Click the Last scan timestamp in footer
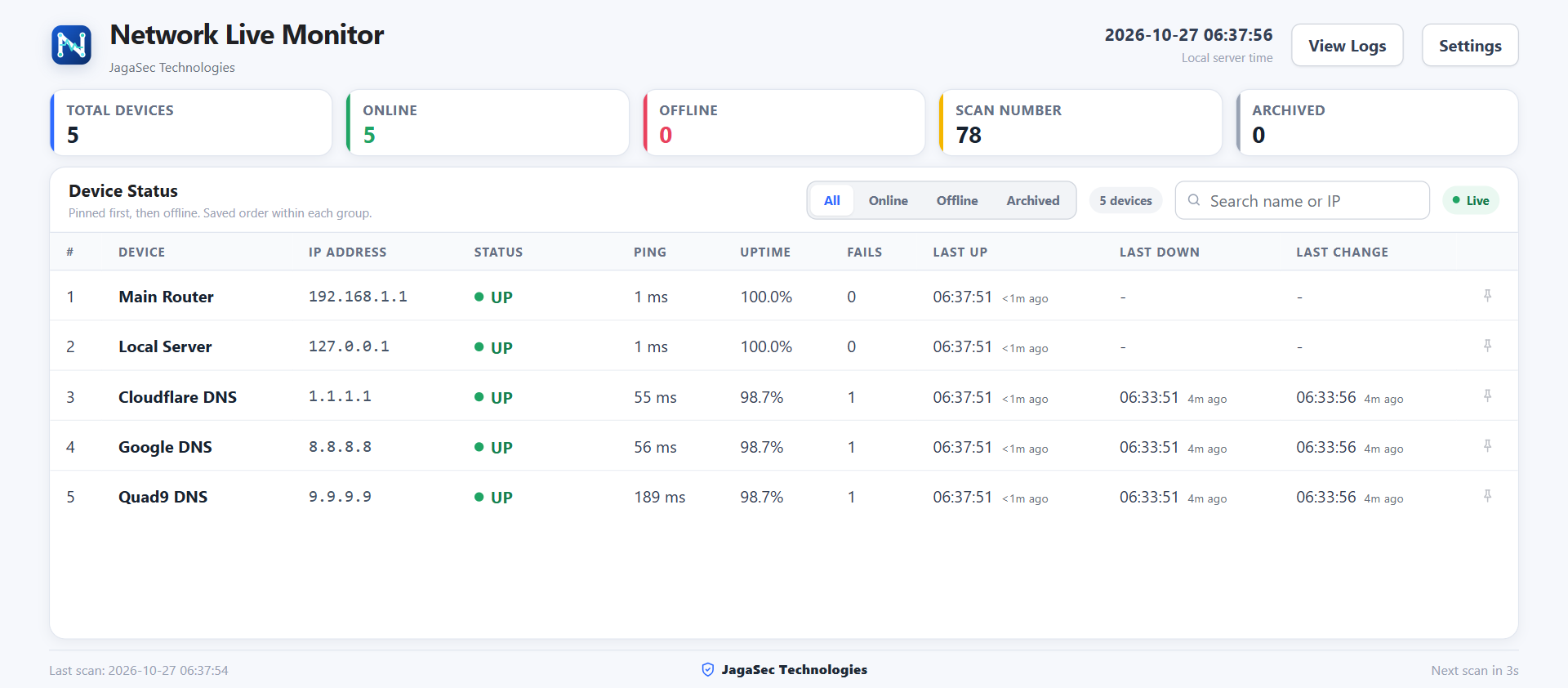Image resolution: width=1568 pixels, height=688 pixels. 139,671
